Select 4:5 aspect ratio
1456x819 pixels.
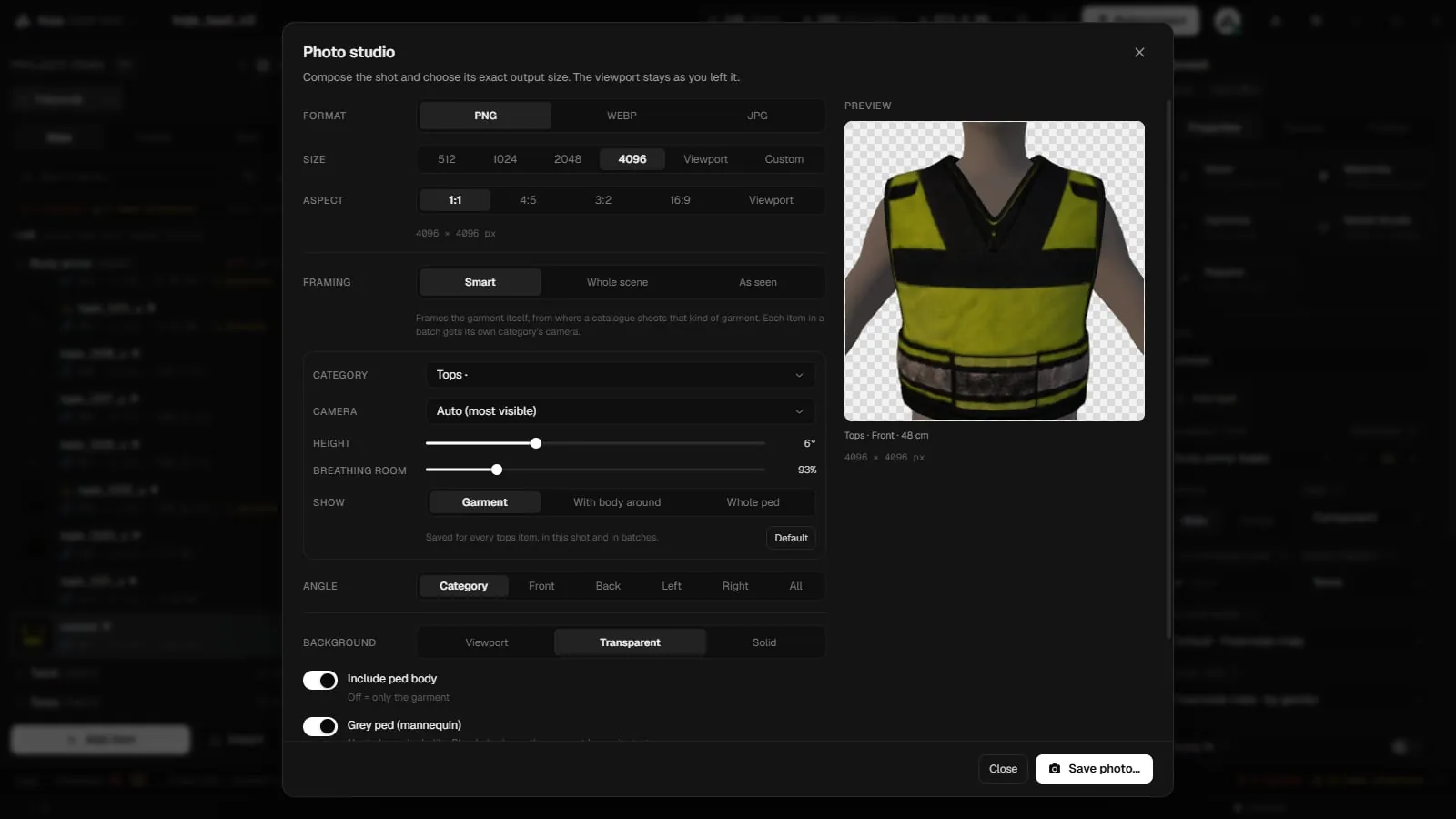point(528,200)
